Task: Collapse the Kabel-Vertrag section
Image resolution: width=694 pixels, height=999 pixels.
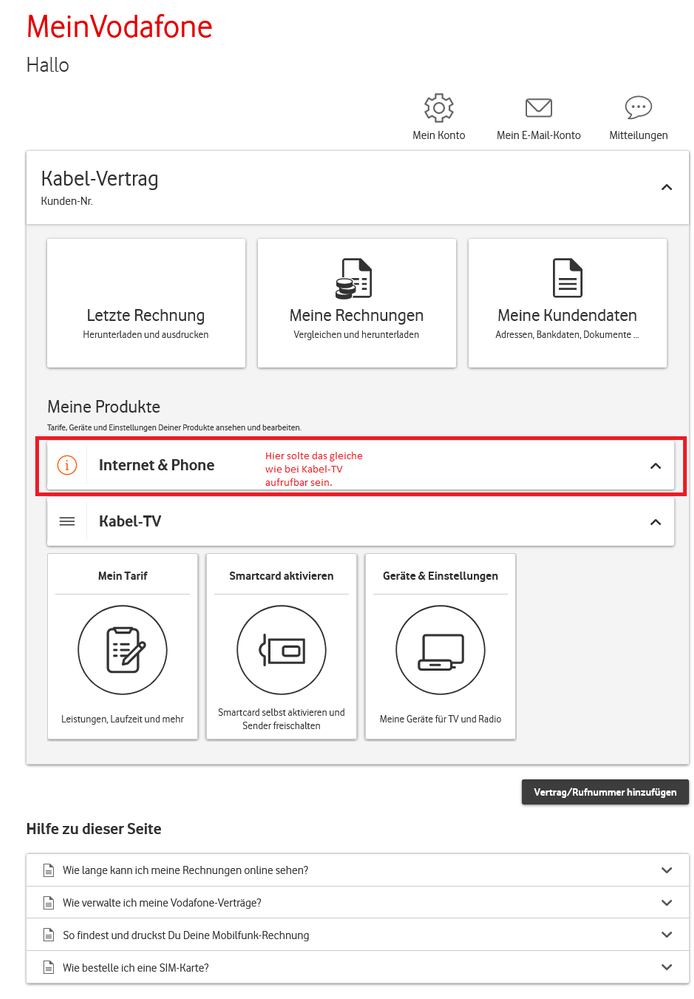Action: point(667,187)
